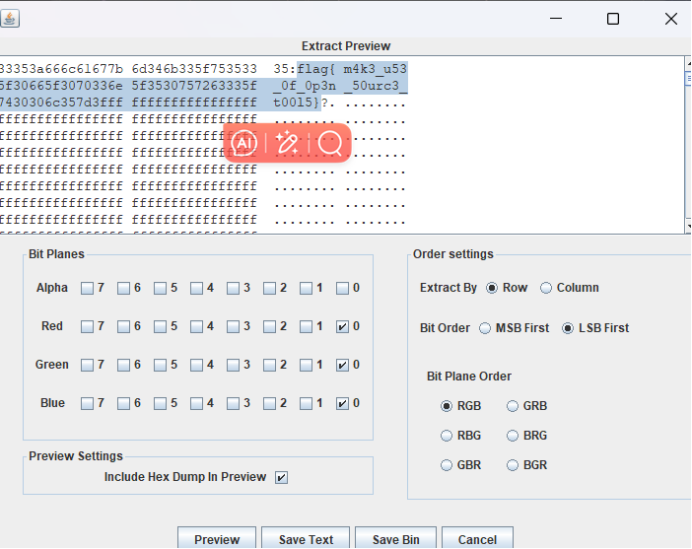Select Blue bit plane 1

coord(306,404)
